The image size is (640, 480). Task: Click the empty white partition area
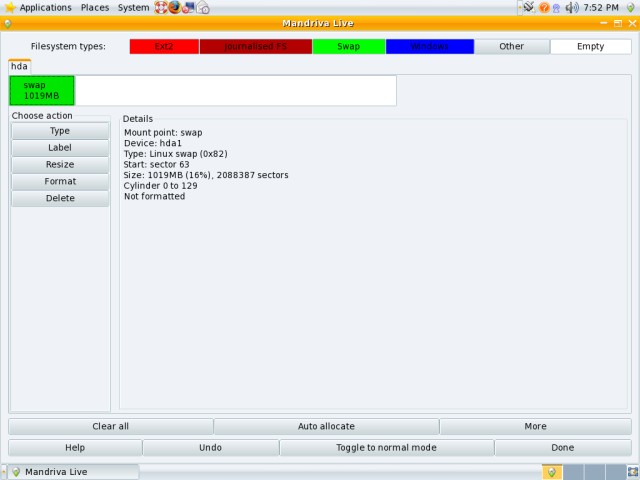[x=236, y=90]
